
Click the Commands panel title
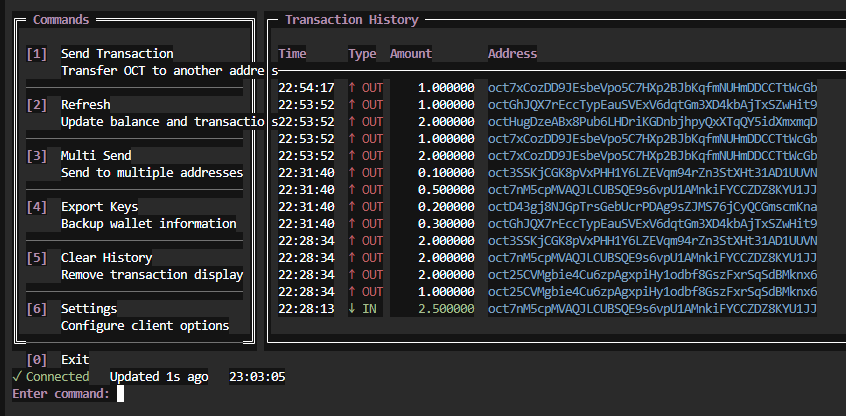click(x=61, y=19)
